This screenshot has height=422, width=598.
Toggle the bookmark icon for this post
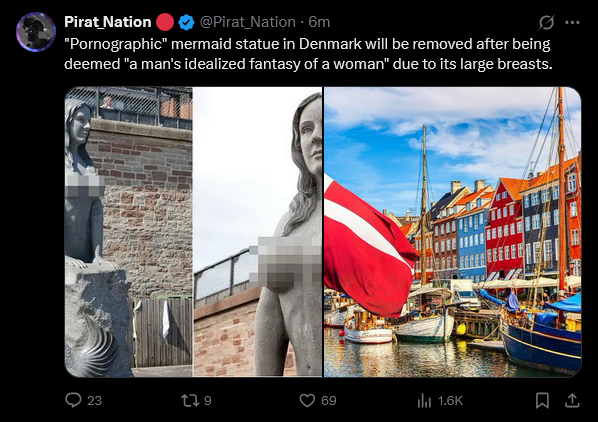click(542, 400)
